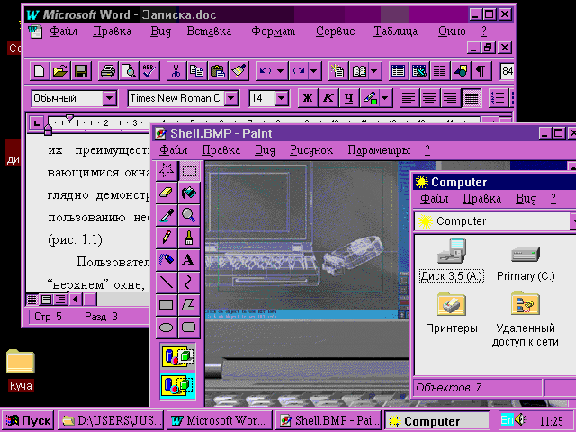
Task: Select the Polygon tool in Paint
Action: pos(189,305)
